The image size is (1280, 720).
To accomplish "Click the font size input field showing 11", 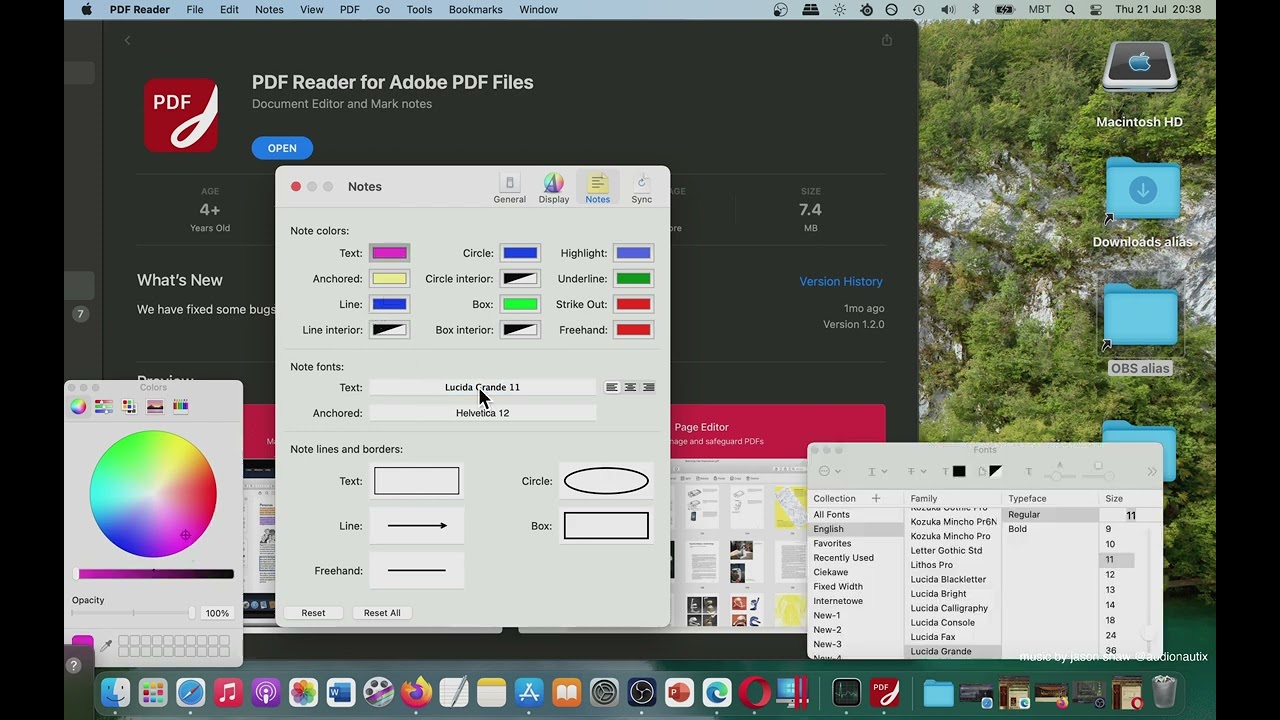I will (x=1130, y=516).
